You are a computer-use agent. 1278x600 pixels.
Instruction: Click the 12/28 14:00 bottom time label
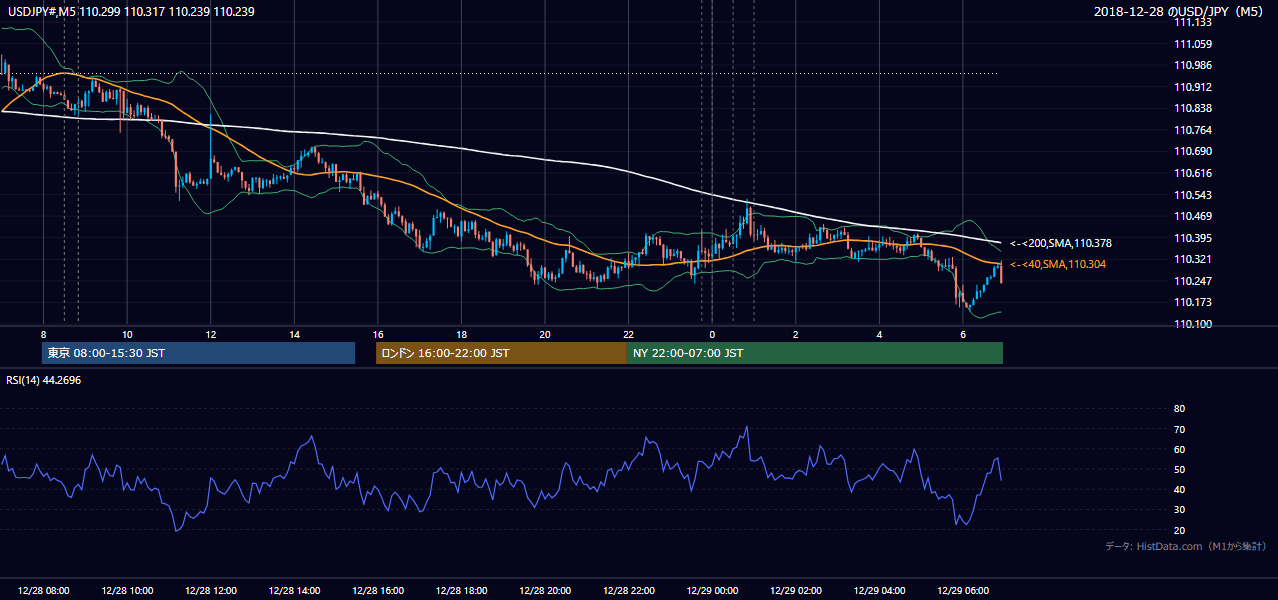pos(294,591)
